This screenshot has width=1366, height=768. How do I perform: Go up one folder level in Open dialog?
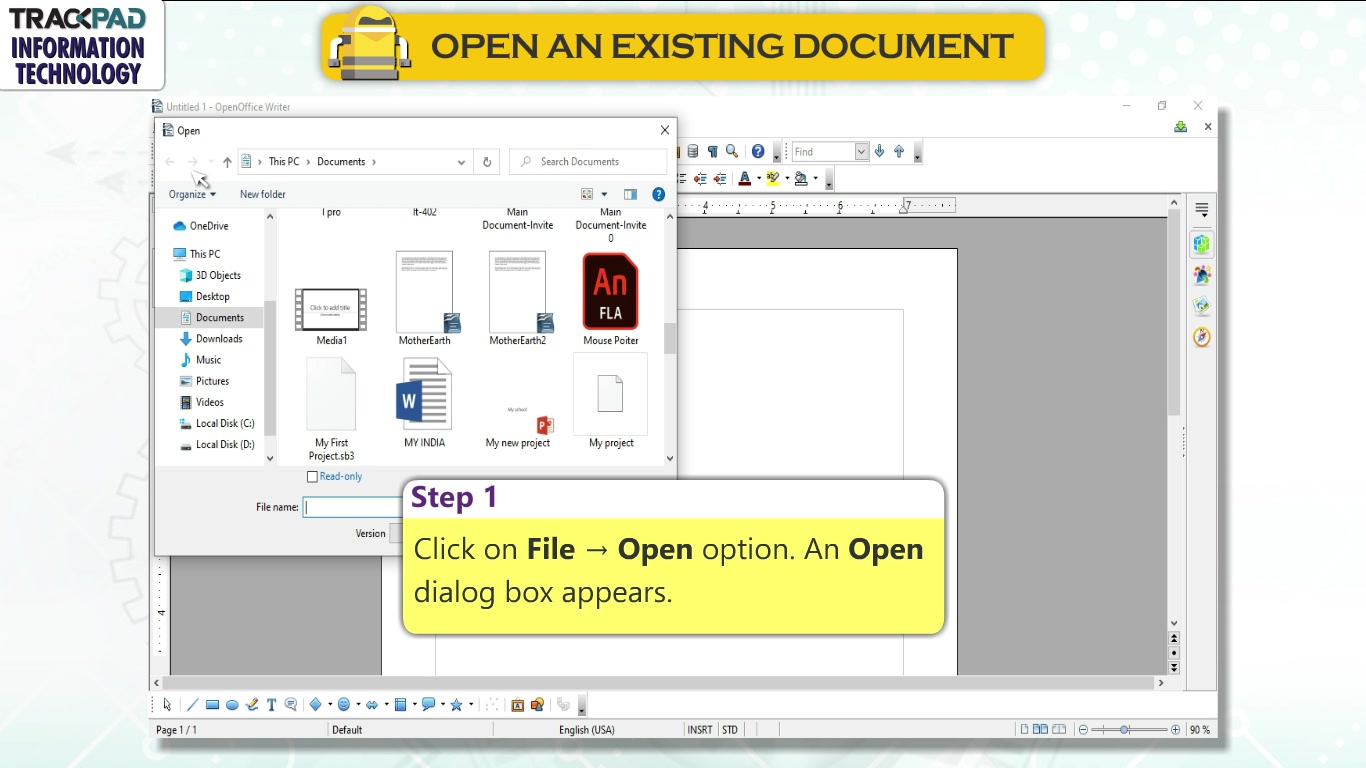(227, 162)
